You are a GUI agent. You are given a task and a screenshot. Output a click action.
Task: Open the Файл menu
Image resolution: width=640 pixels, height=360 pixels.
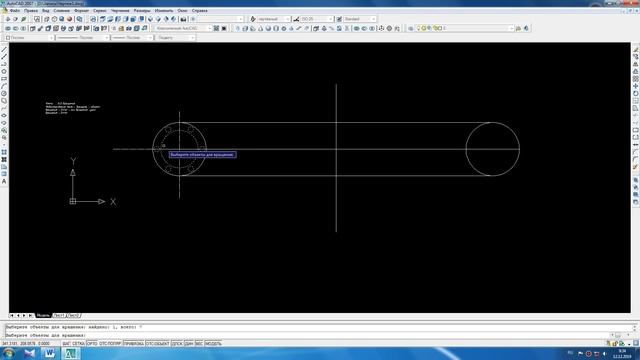tap(15, 11)
